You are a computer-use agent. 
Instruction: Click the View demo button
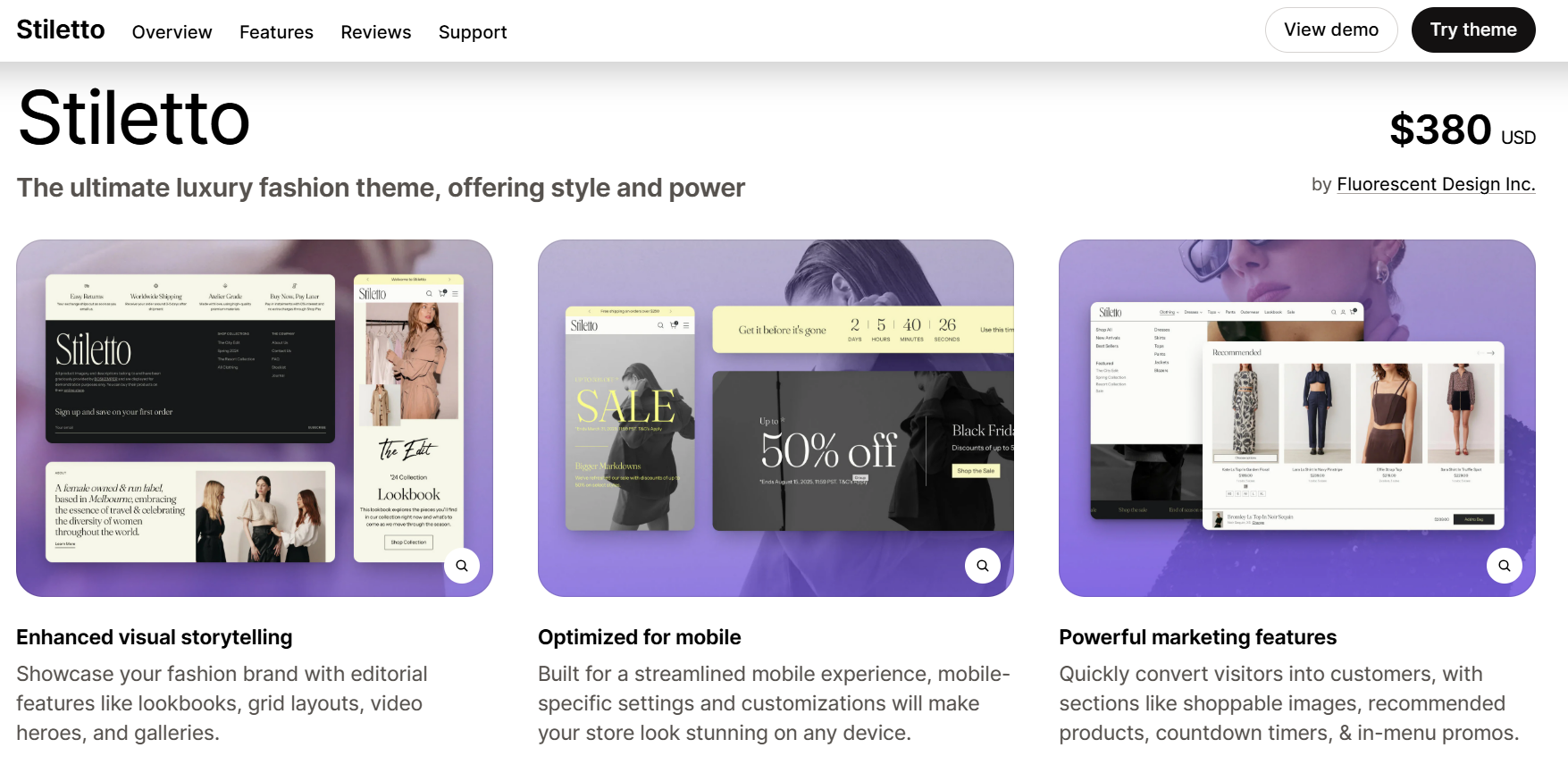tap(1331, 29)
